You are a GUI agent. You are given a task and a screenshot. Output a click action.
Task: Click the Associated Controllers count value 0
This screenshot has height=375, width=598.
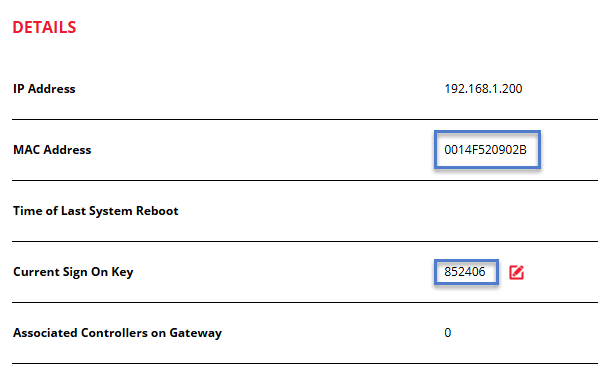coord(448,333)
